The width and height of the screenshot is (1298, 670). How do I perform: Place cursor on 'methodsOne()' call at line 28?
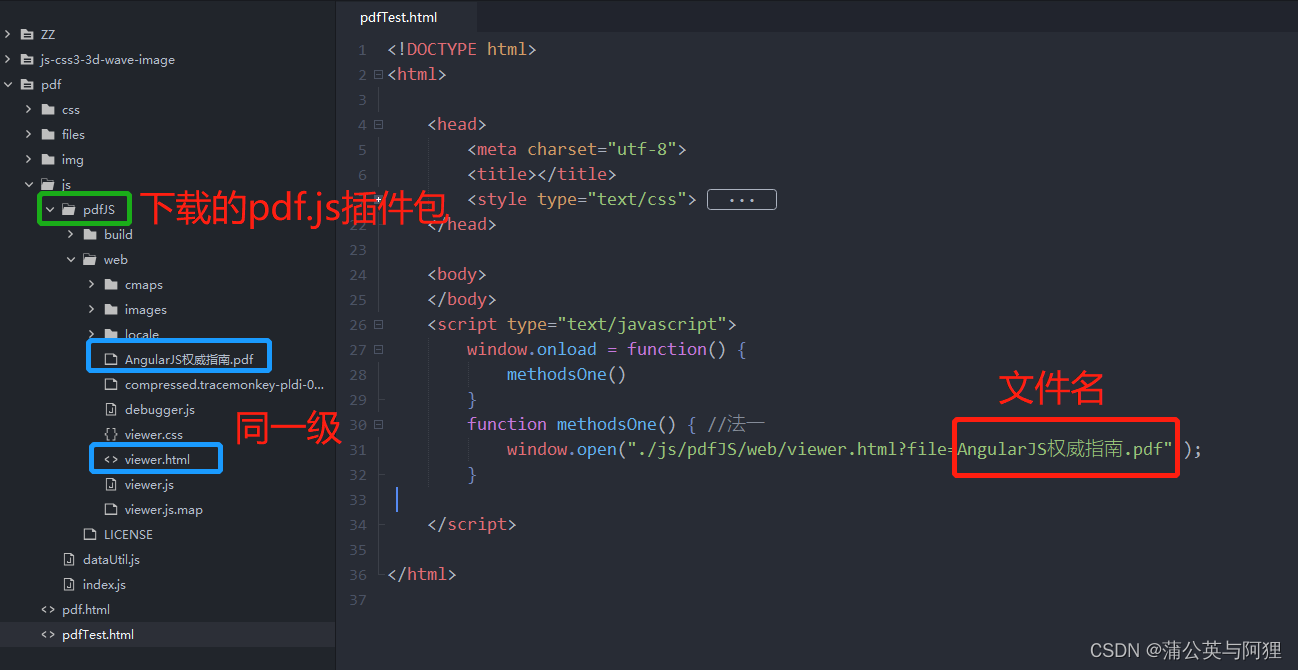point(566,374)
